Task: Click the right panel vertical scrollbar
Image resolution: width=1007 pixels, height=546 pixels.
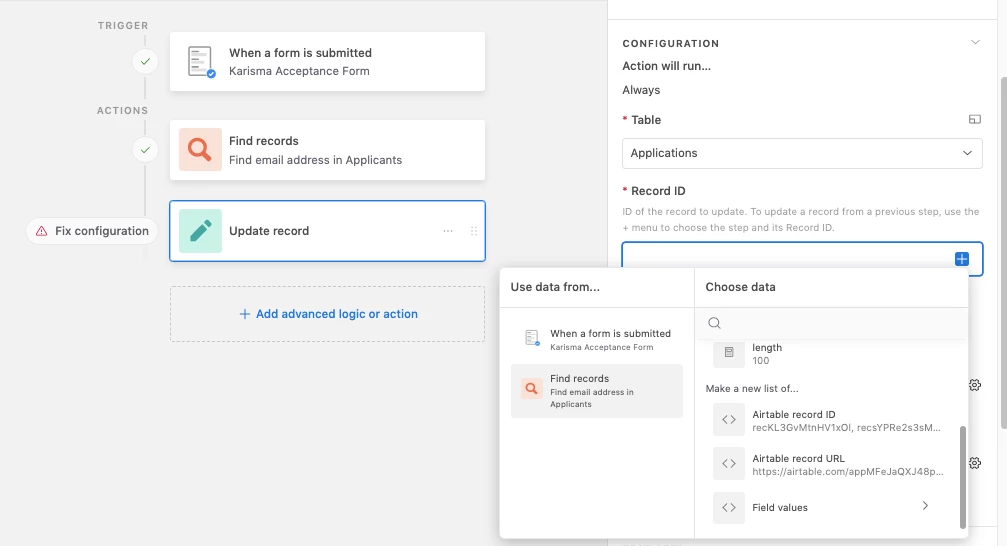Action: pos(1003,253)
